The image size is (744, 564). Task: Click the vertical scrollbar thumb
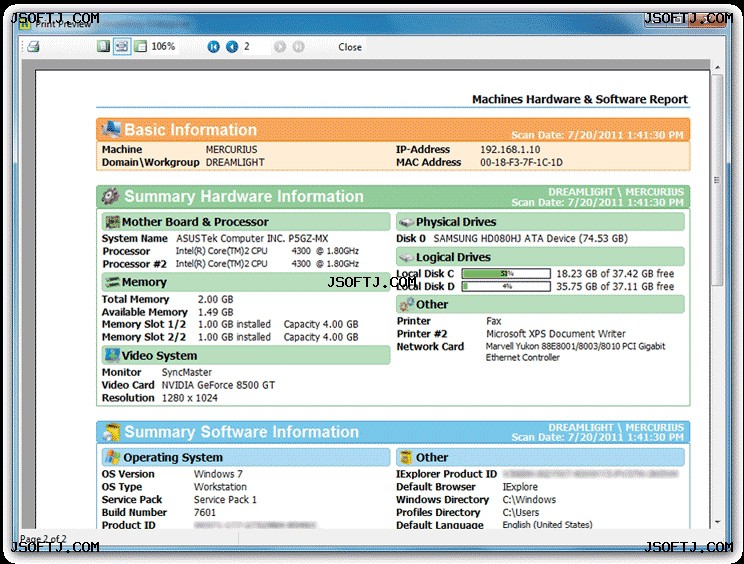(717, 179)
